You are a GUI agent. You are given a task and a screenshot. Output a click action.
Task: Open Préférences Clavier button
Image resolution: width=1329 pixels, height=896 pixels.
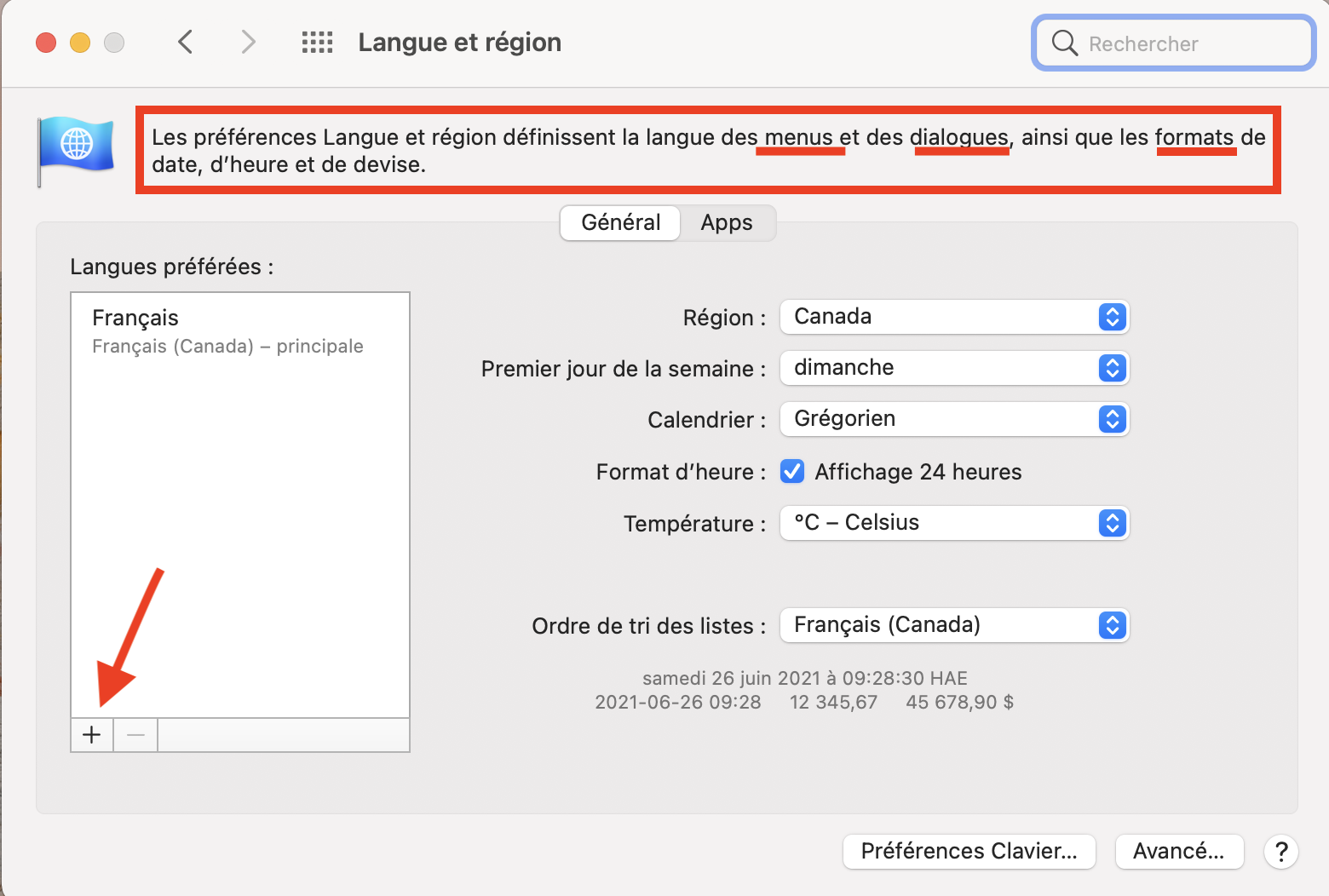(969, 851)
